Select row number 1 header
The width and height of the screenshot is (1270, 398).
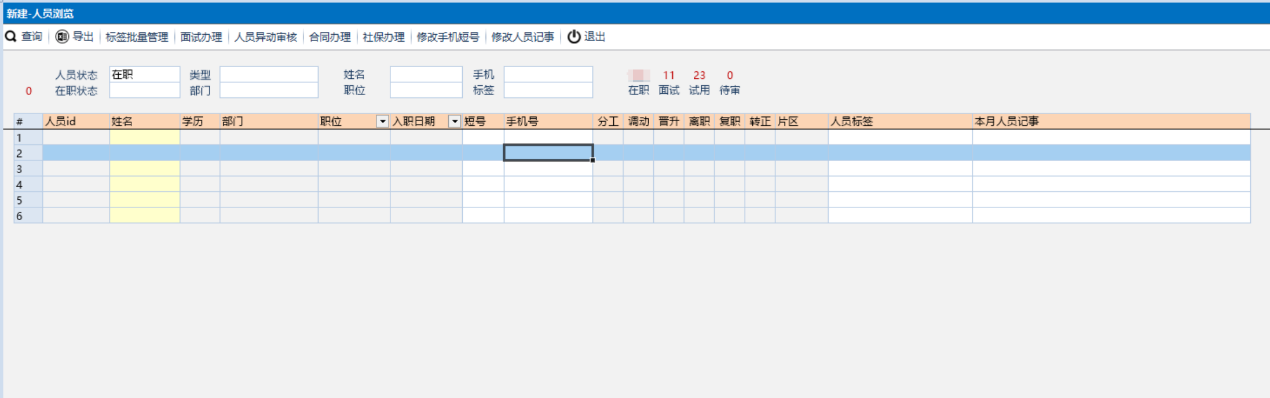(28, 137)
